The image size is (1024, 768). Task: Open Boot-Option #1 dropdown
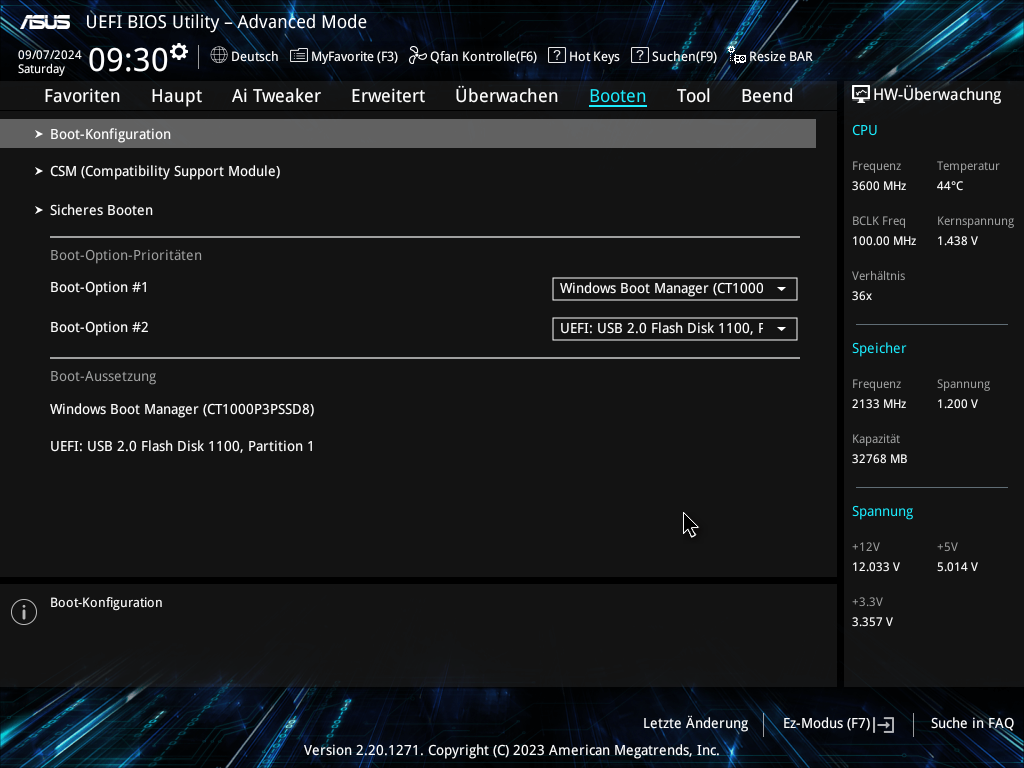(675, 289)
